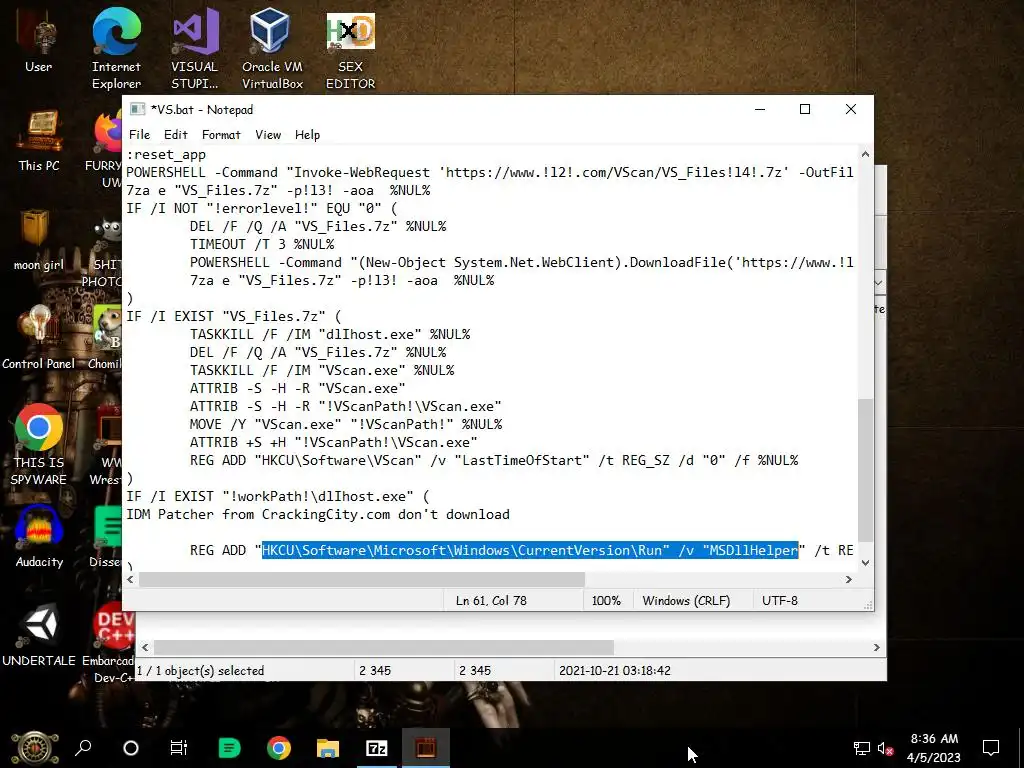1024x768 pixels.
Task: Launch Chrome labeled THIS IS SPYWARE
Action: point(39,444)
